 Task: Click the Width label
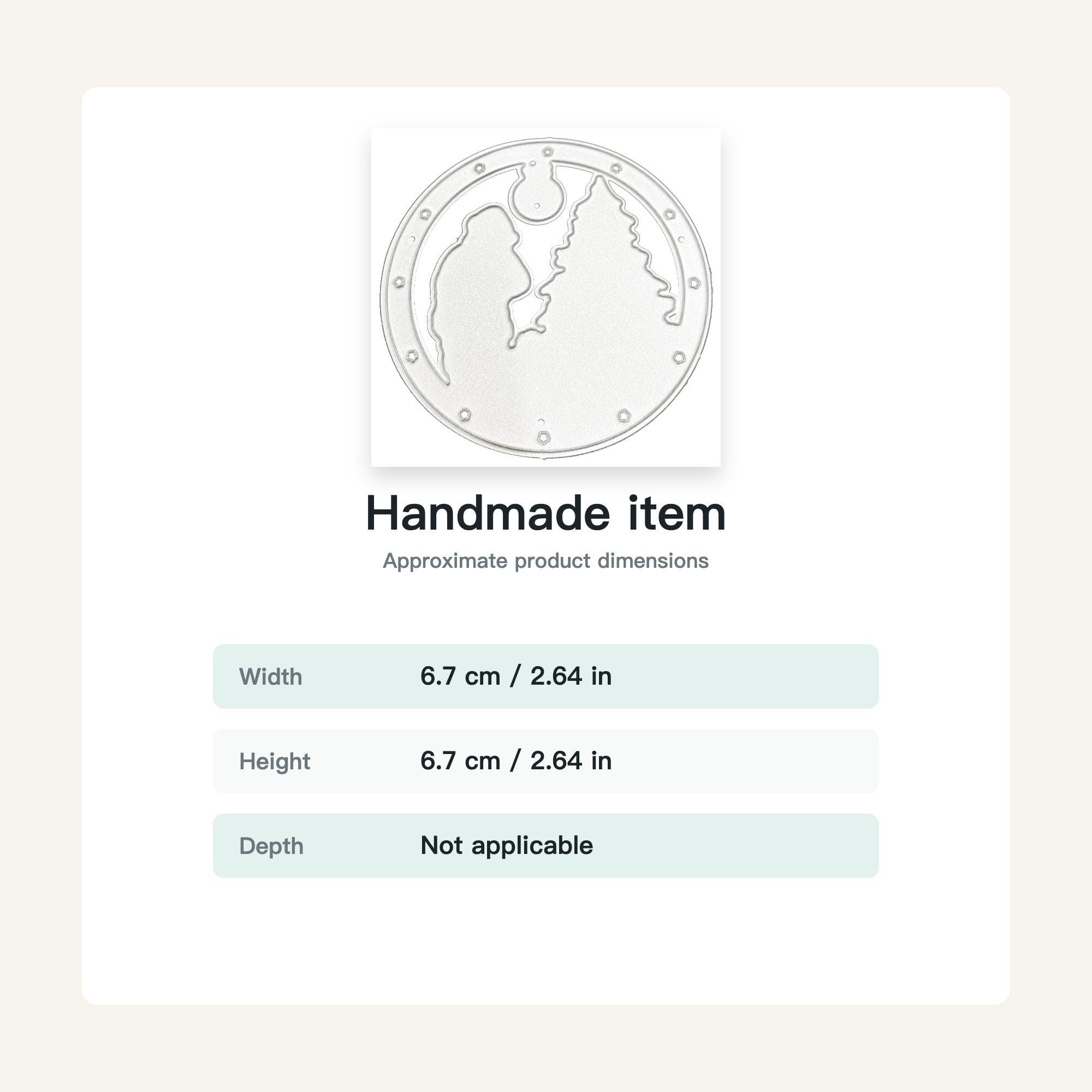(270, 676)
